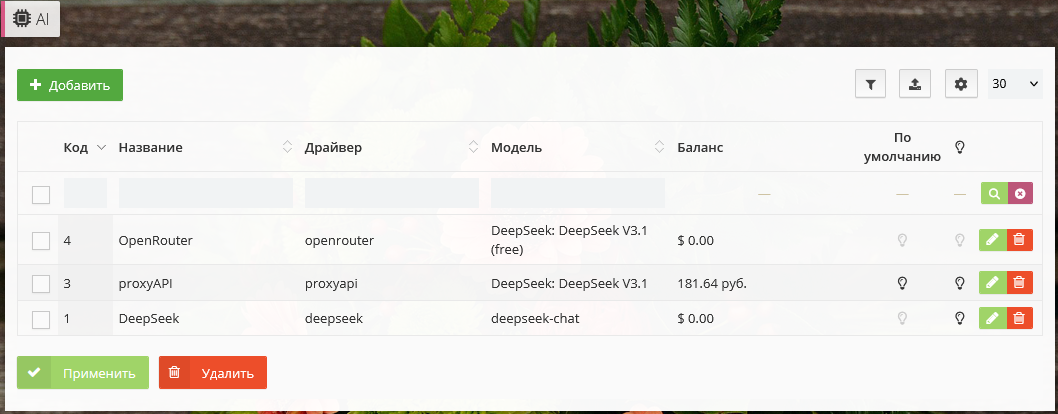The width and height of the screenshot is (1058, 414).
Task: Focus the Модель filter input field
Action: 578,193
